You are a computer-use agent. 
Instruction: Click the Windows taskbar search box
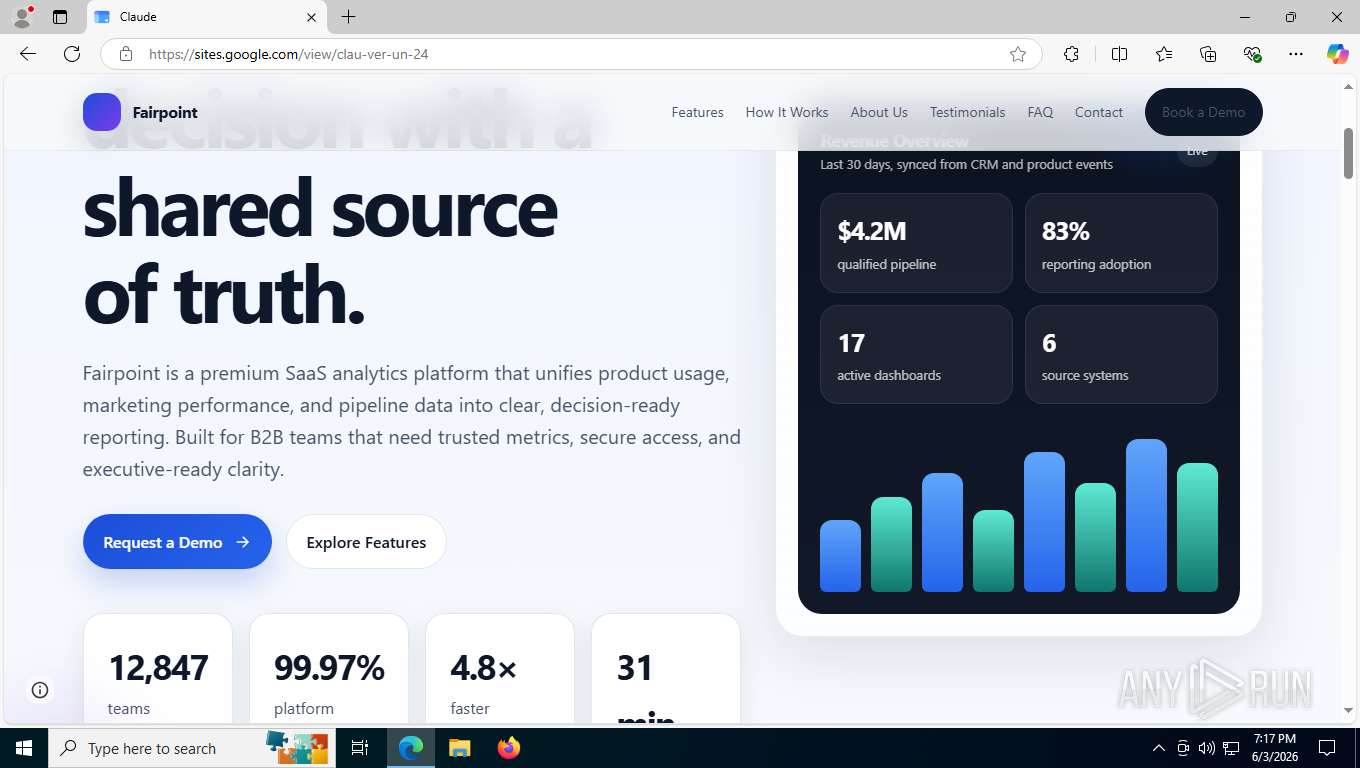192,748
